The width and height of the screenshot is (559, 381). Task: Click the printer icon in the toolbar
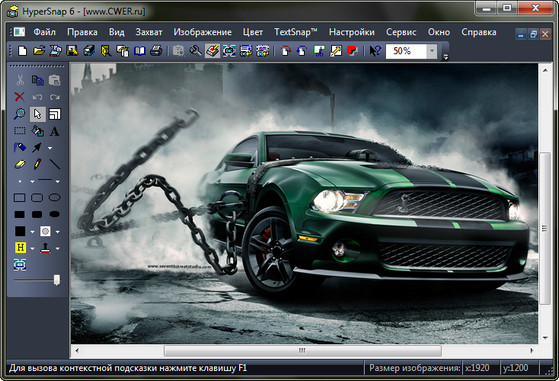click(x=156, y=51)
